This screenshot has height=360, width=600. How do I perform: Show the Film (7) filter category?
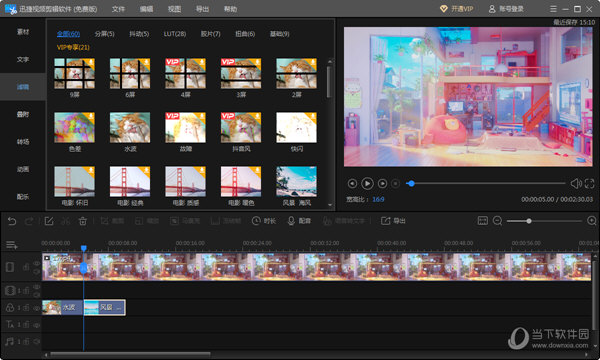[x=210, y=34]
